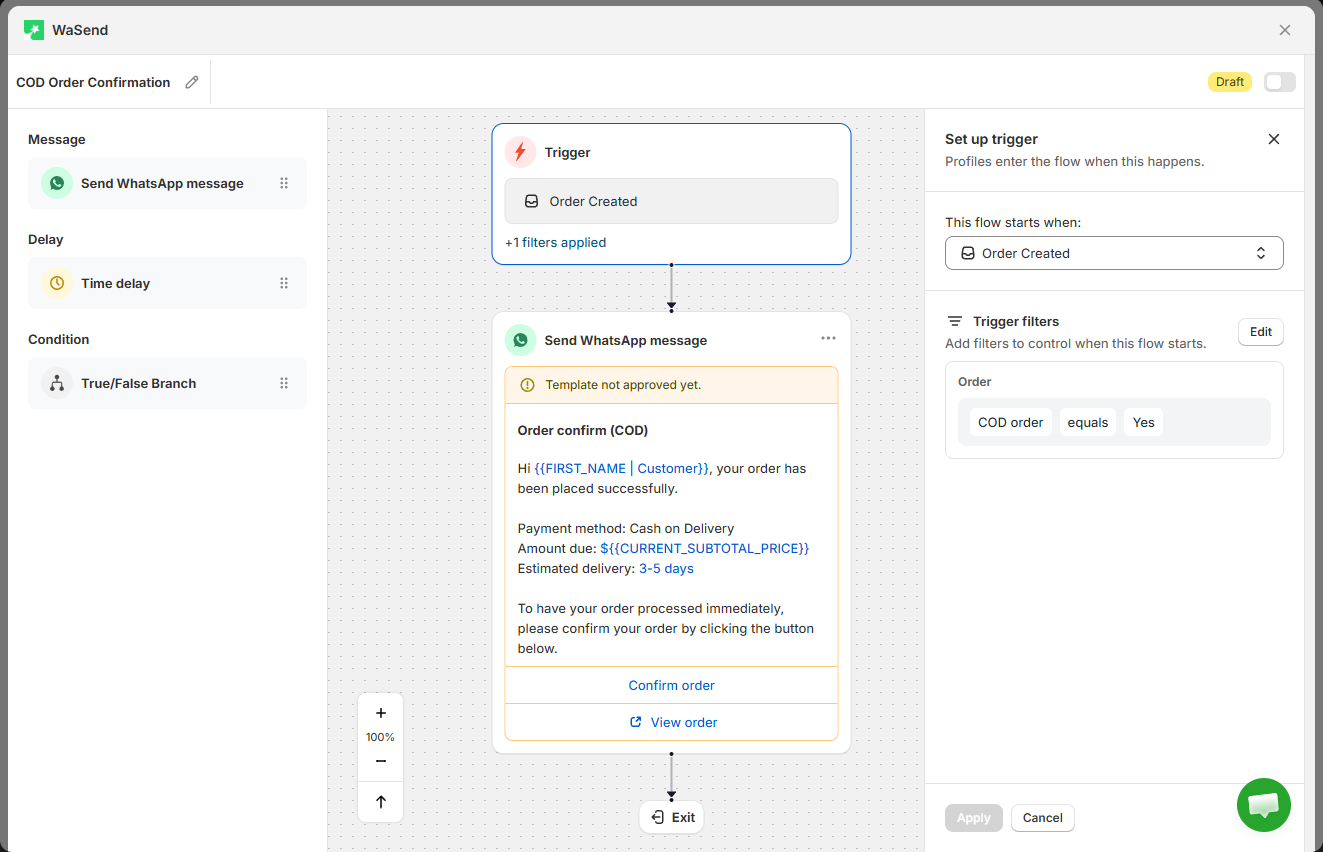This screenshot has width=1323, height=852.
Task: Grab drag handle for True/False Branch
Action: [284, 383]
